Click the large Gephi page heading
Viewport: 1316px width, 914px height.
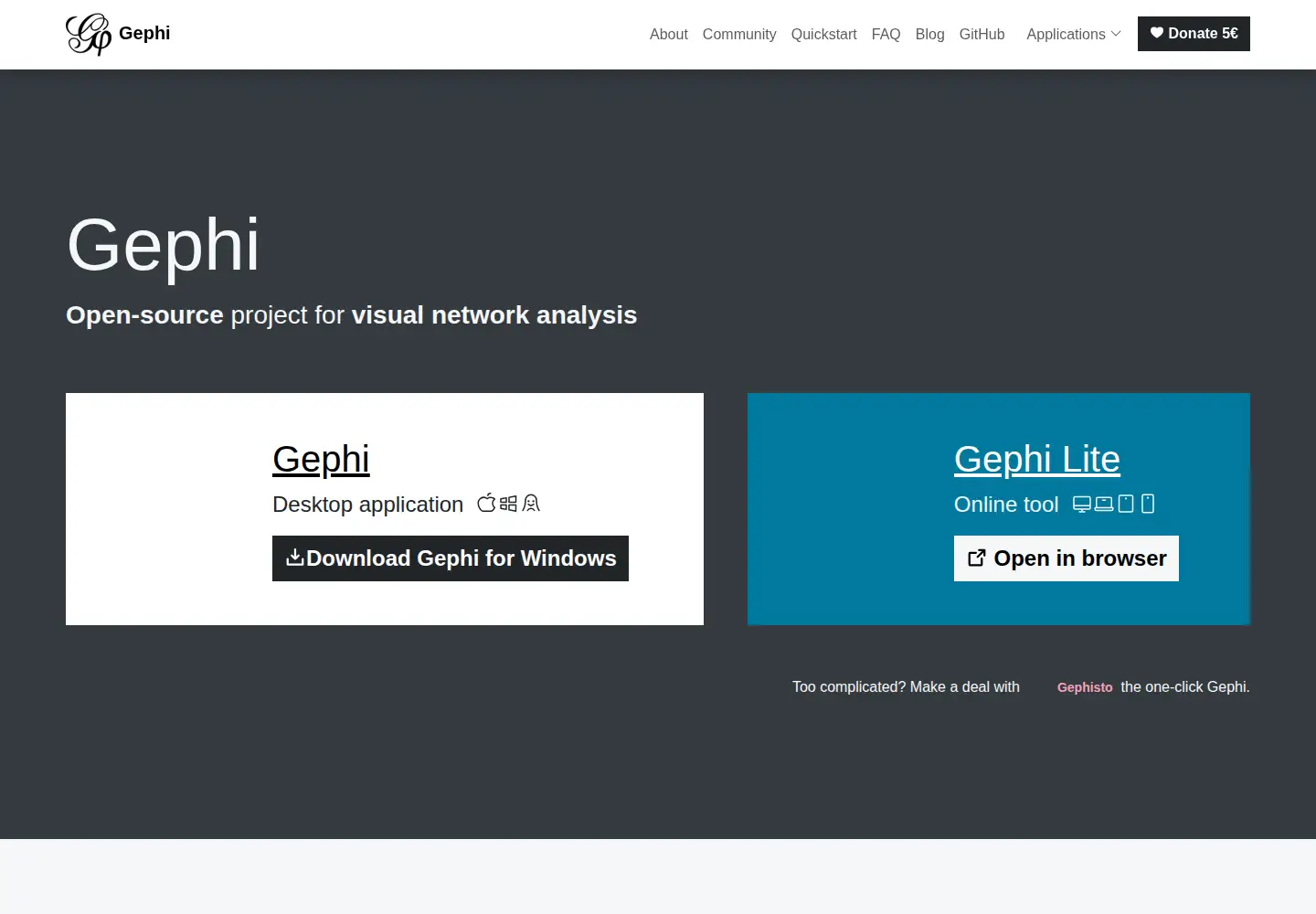click(x=164, y=245)
